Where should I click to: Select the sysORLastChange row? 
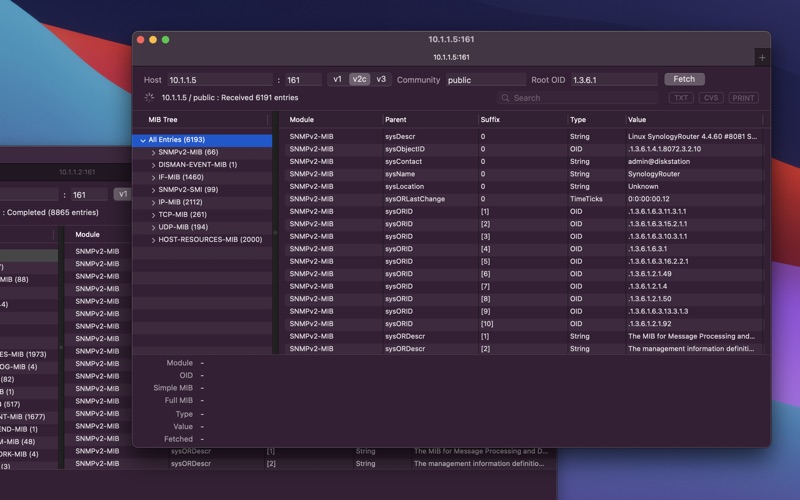524,199
